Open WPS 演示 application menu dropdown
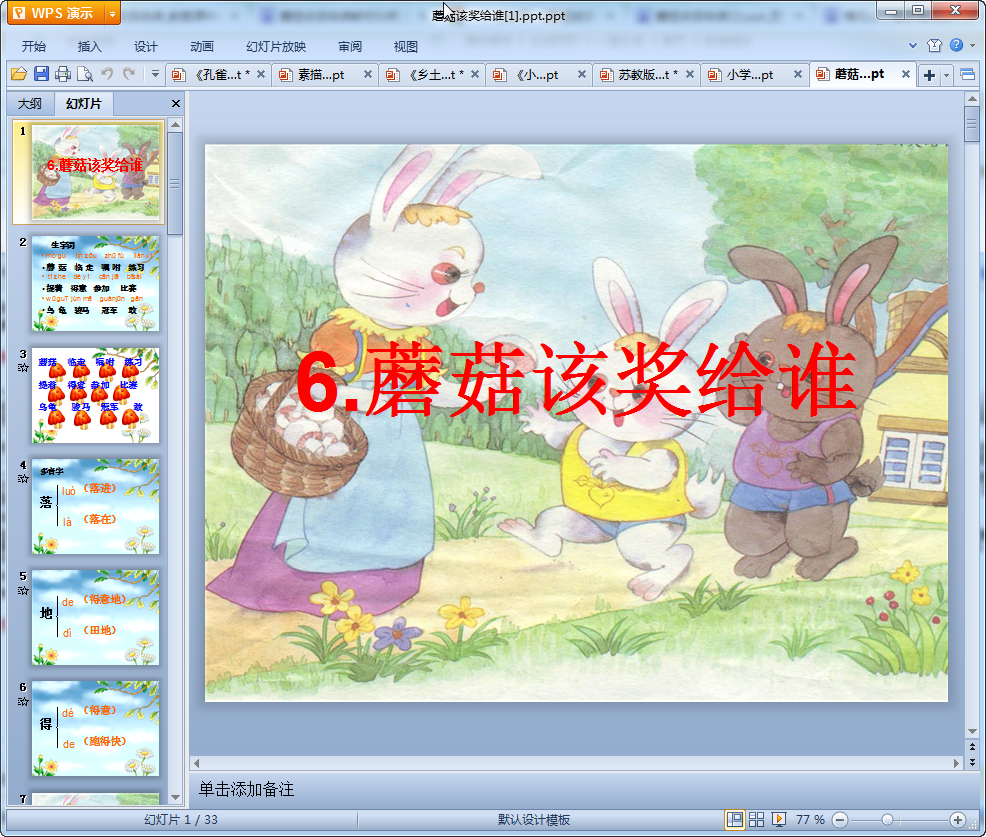986x837 pixels. pyautogui.click(x=112, y=13)
